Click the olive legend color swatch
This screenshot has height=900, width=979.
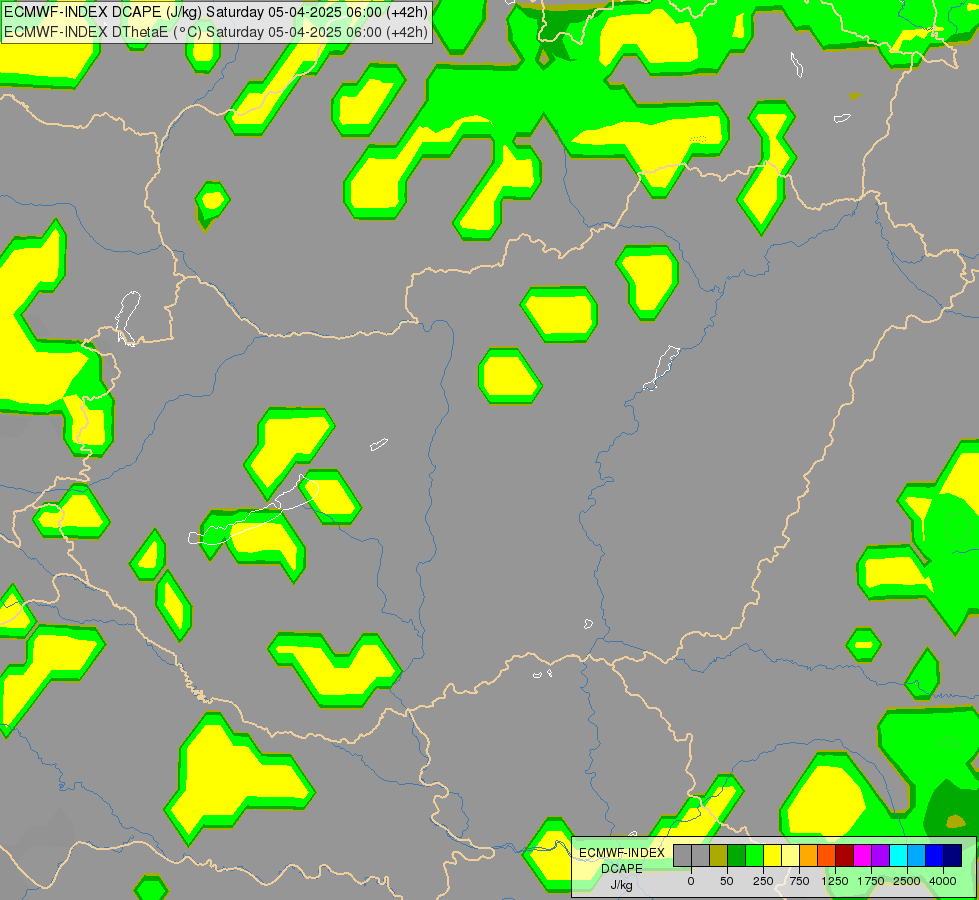coord(719,856)
